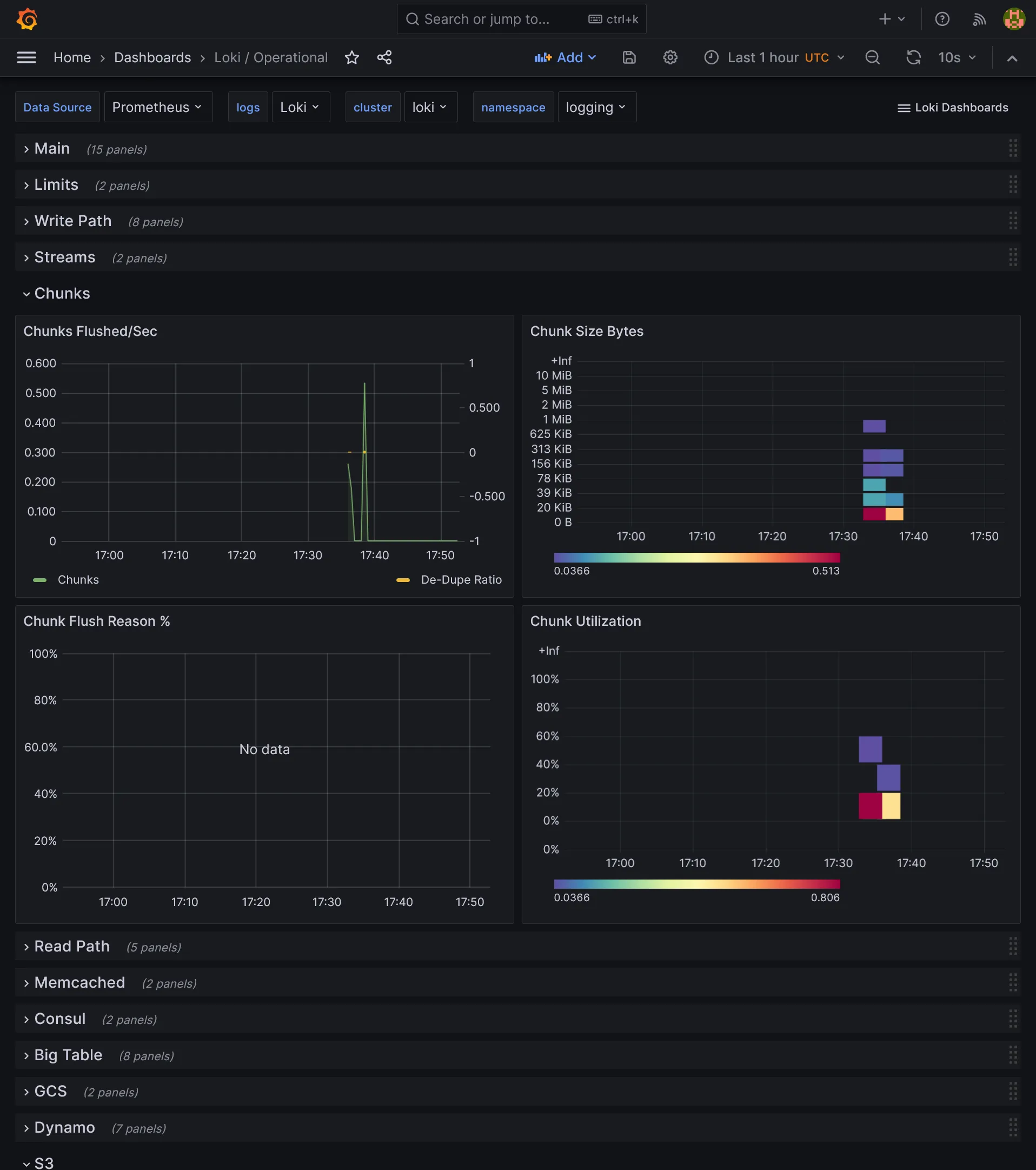This screenshot has height=1170, width=1036.
Task: Toggle De-Dupe Ratio series in legend
Action: coord(461,579)
